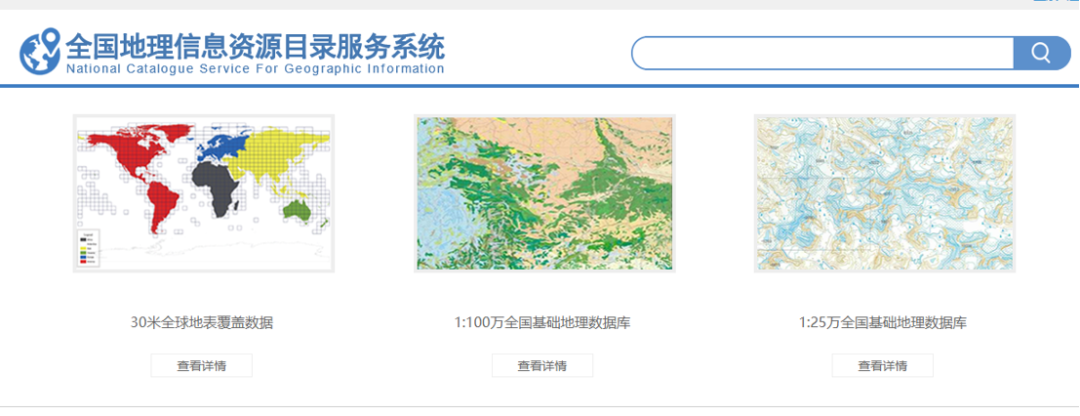Open the 1:25万 contour map thumbnail

[884, 194]
